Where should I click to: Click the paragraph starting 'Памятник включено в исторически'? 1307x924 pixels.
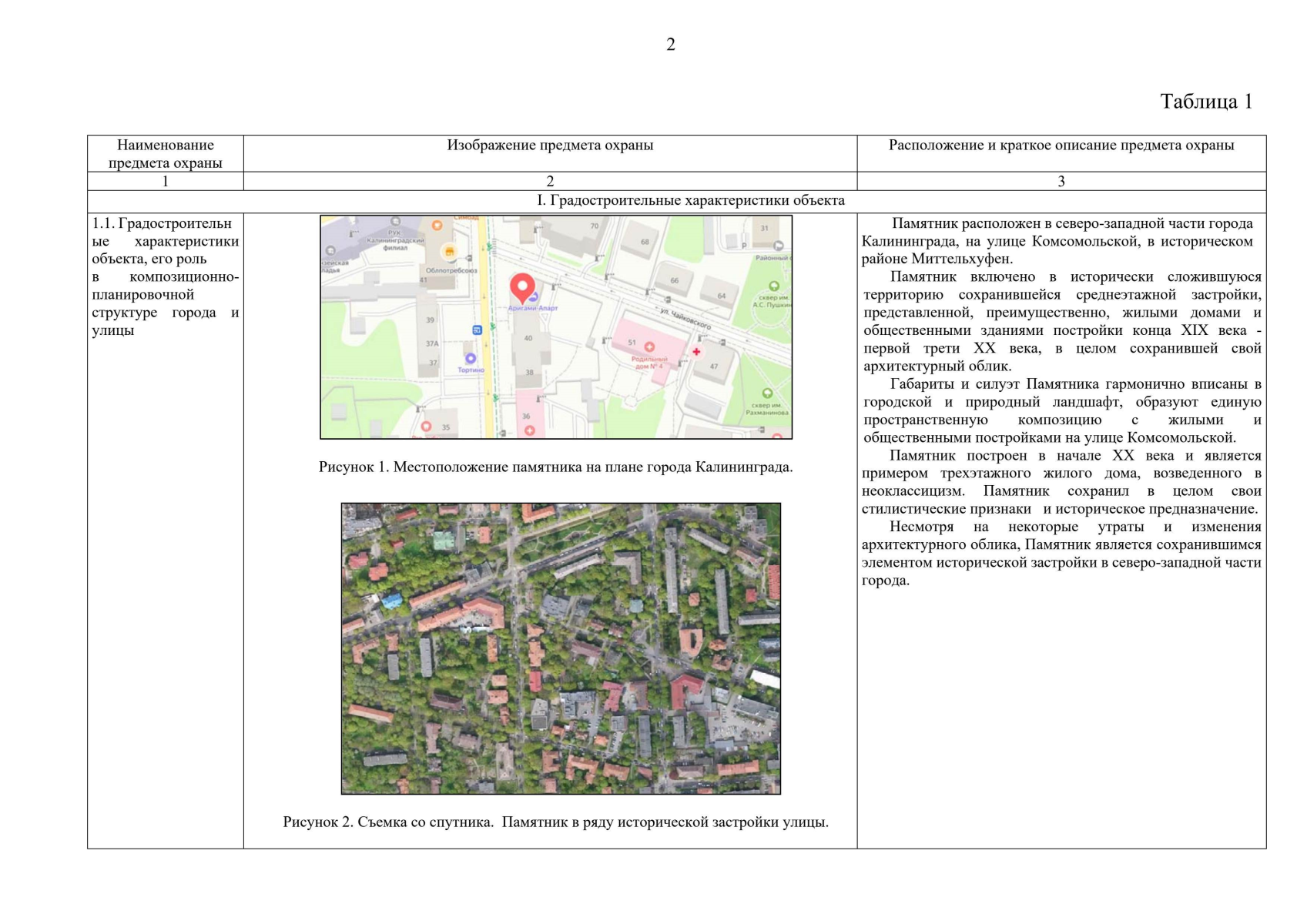1061,321
